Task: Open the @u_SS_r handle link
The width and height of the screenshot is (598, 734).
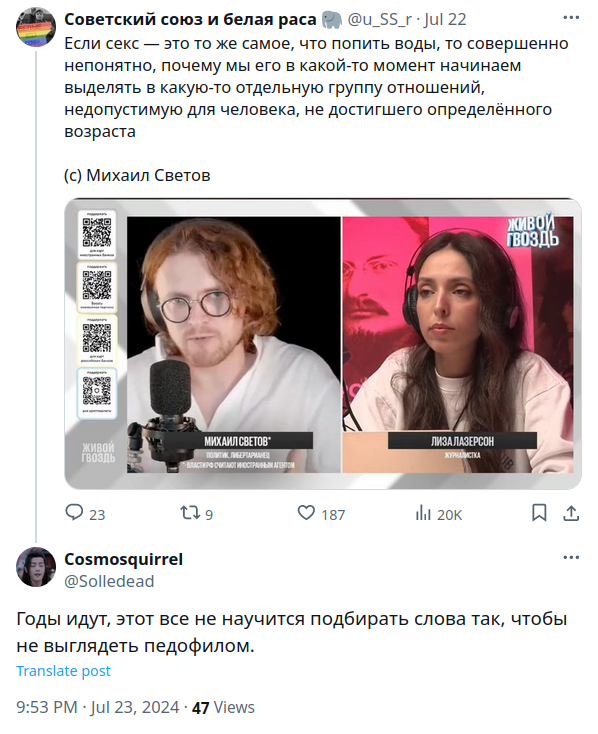Action: coord(380,19)
